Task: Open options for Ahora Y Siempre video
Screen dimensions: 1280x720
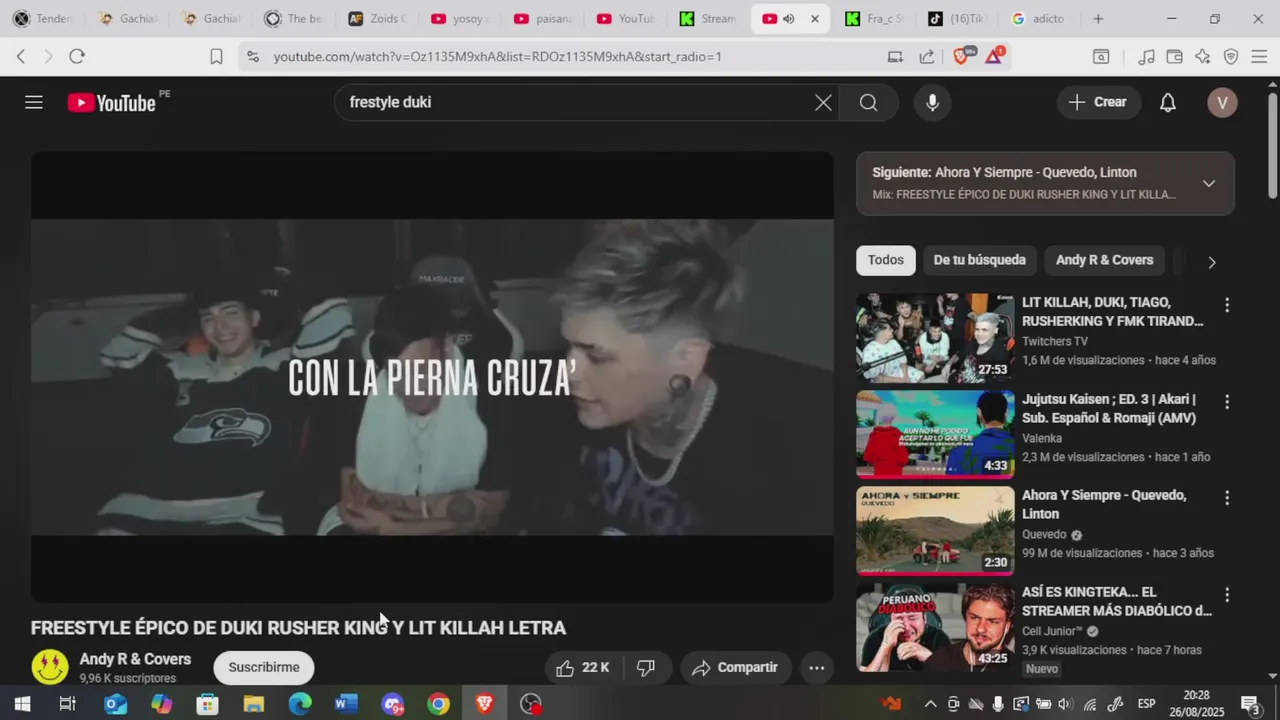Action: (x=1227, y=497)
